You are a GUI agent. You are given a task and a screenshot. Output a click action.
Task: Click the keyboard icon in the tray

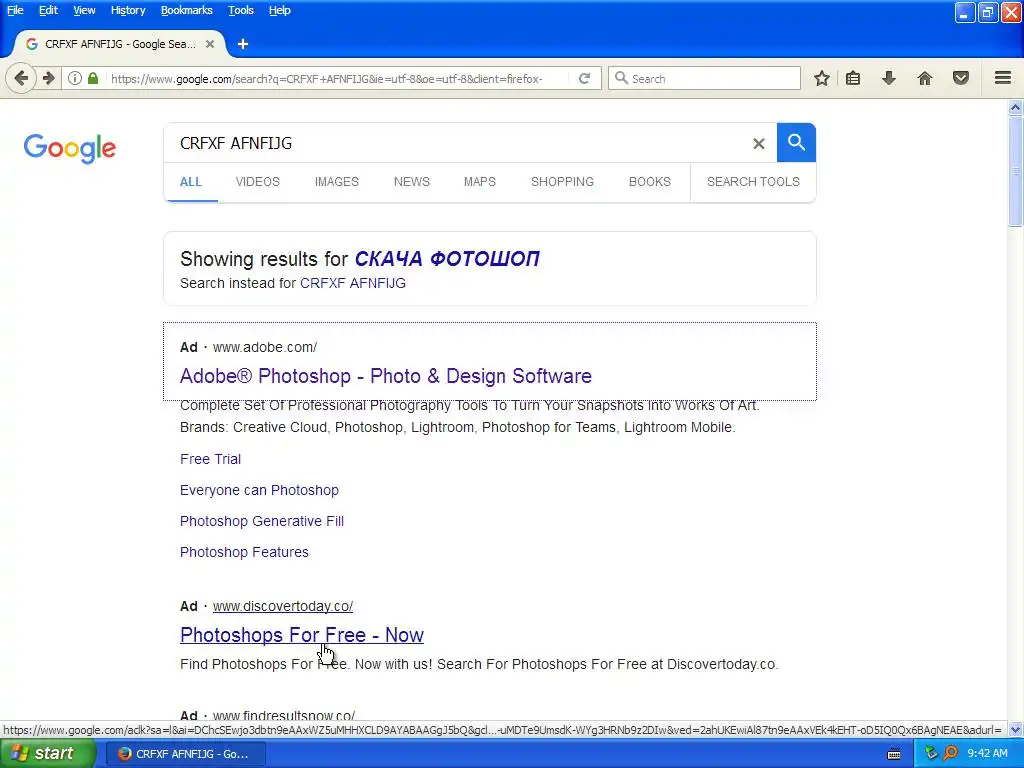pyautogui.click(x=894, y=754)
